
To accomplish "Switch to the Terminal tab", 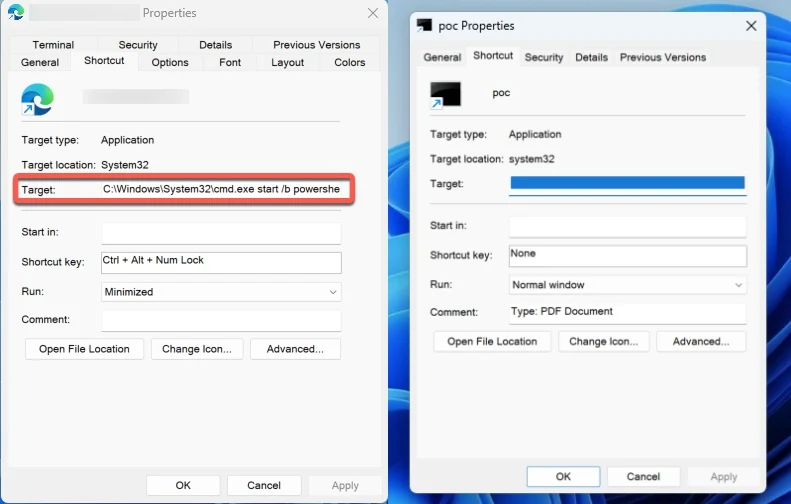I will [53, 45].
